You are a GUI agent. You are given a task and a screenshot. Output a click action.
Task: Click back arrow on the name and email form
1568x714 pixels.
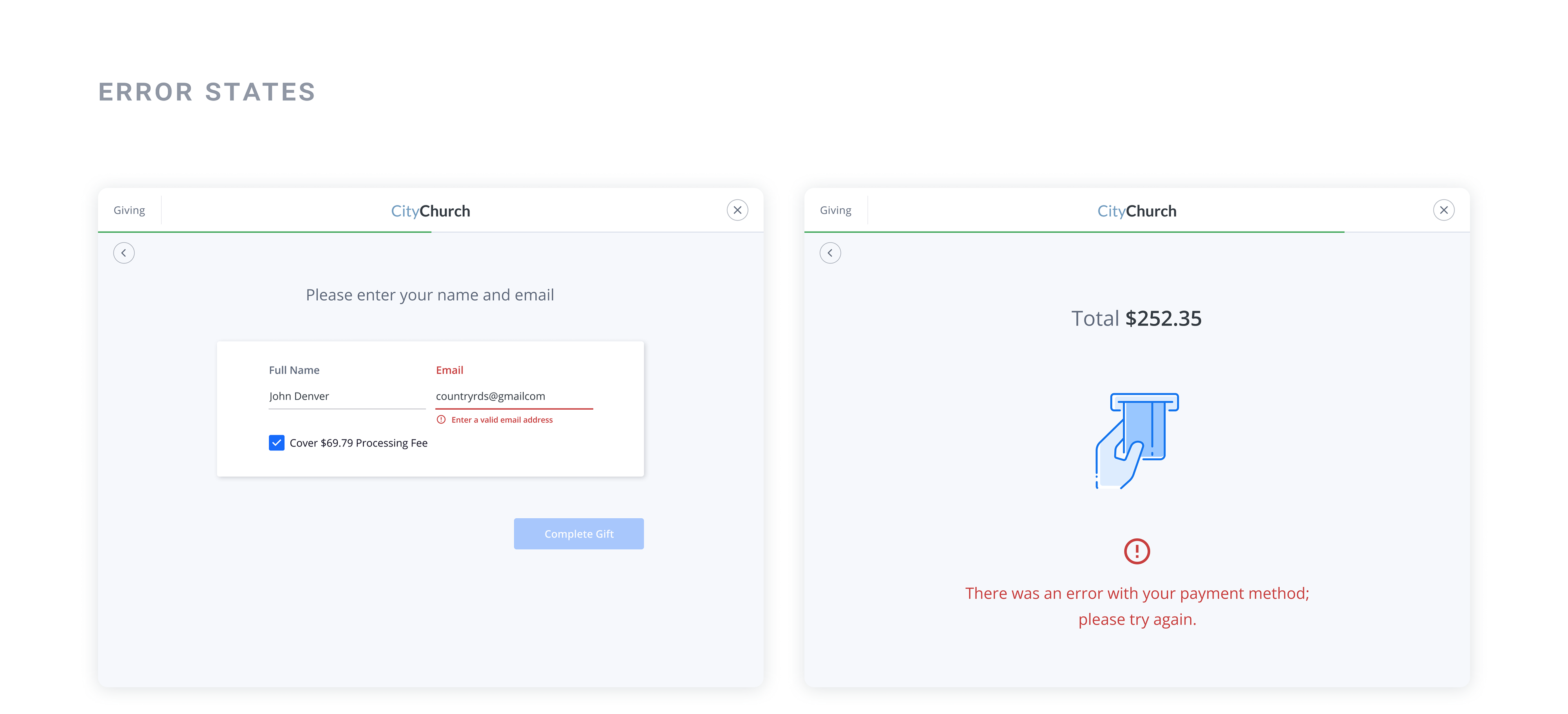(124, 253)
